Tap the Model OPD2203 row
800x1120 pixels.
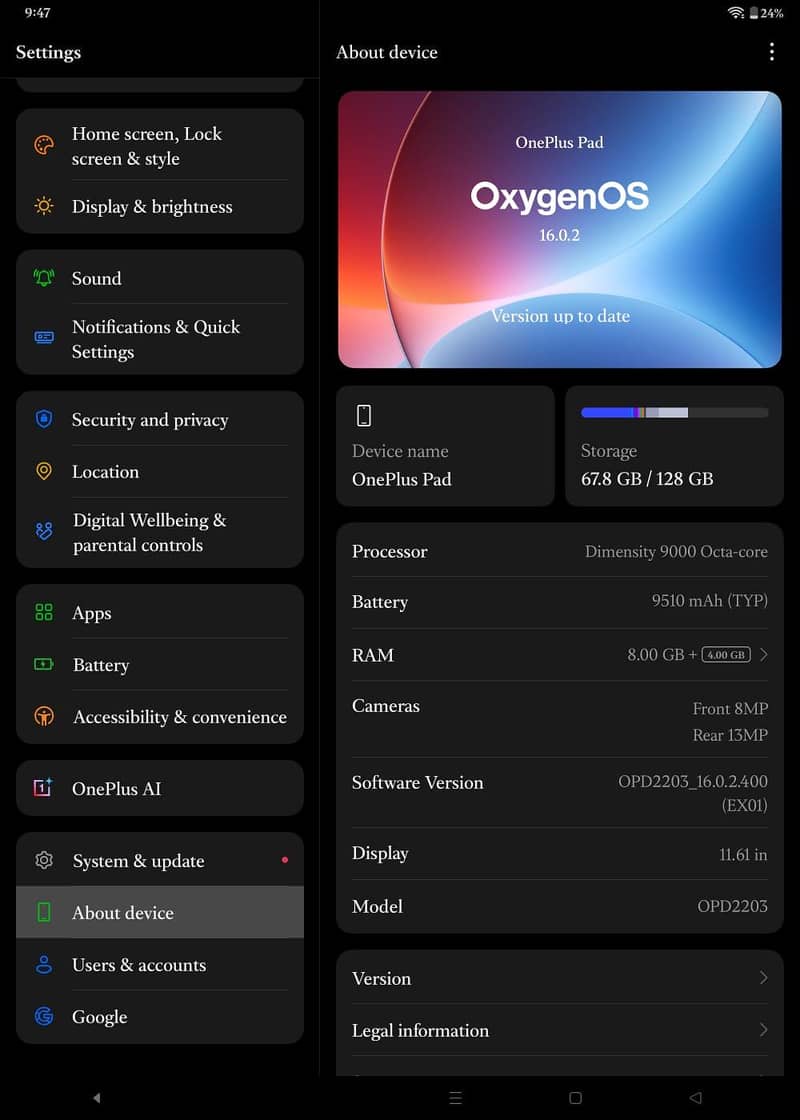pyautogui.click(x=559, y=906)
